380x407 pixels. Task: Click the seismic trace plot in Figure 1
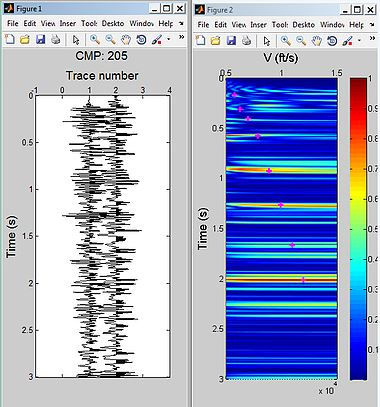[x=103, y=236]
